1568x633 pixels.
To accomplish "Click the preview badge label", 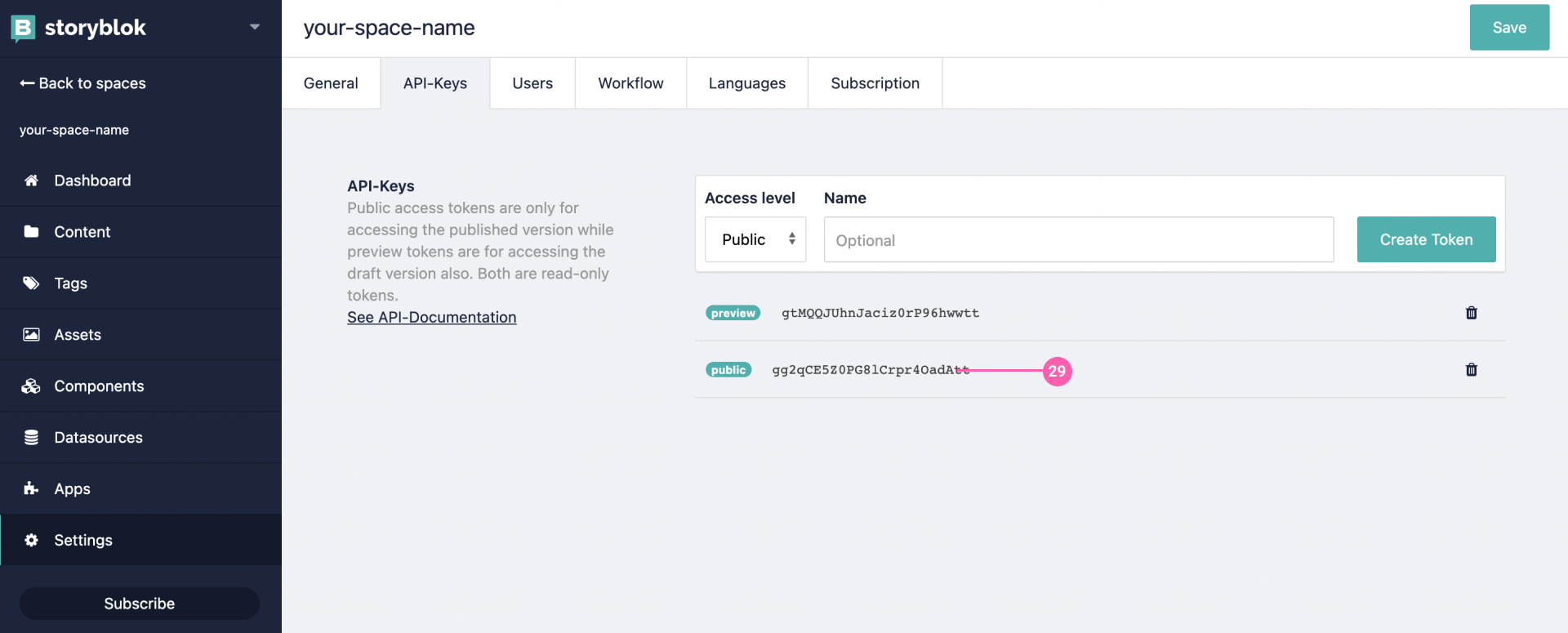I will [x=733, y=313].
